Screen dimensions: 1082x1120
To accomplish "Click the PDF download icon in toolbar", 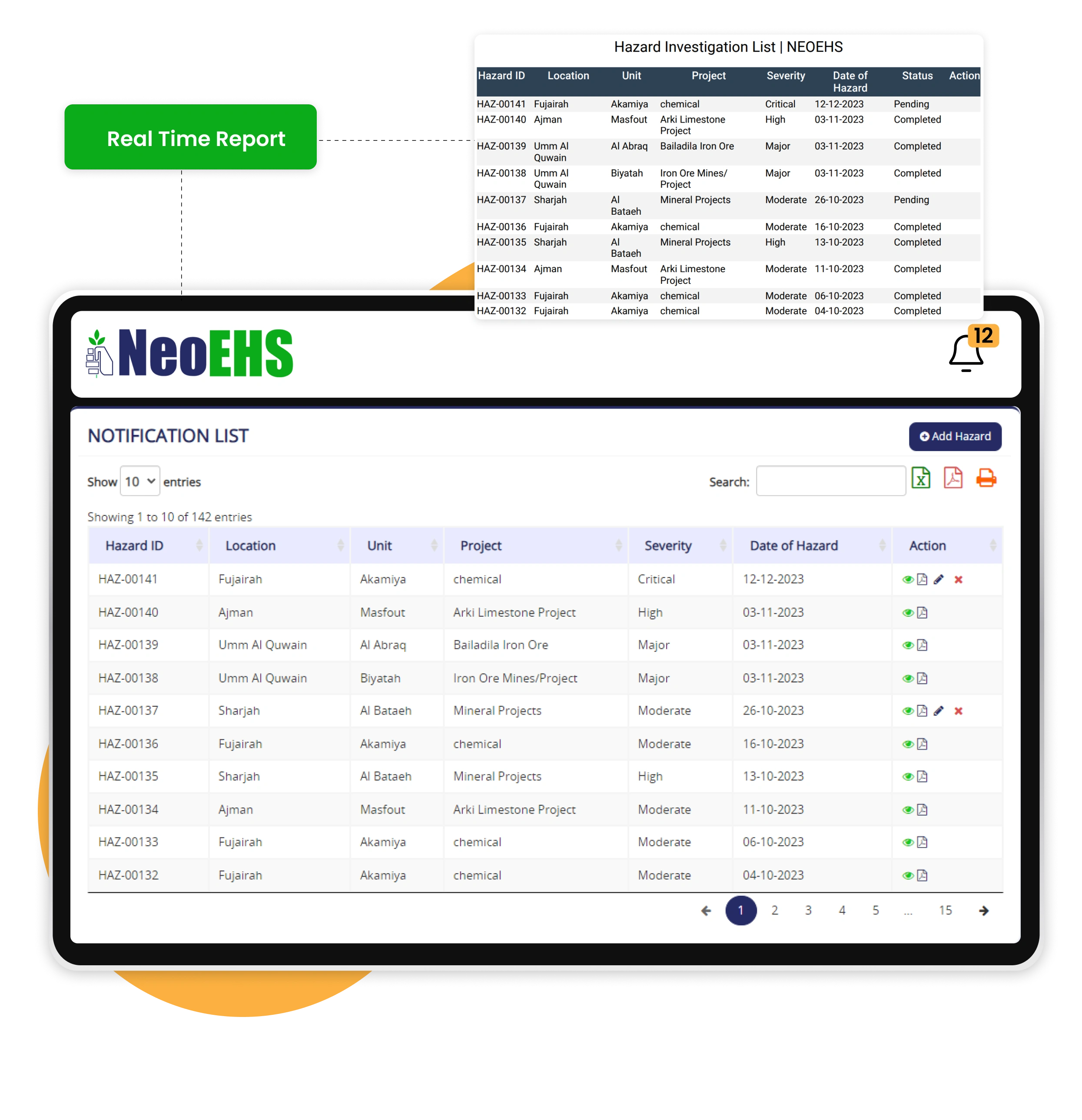I will [952, 481].
